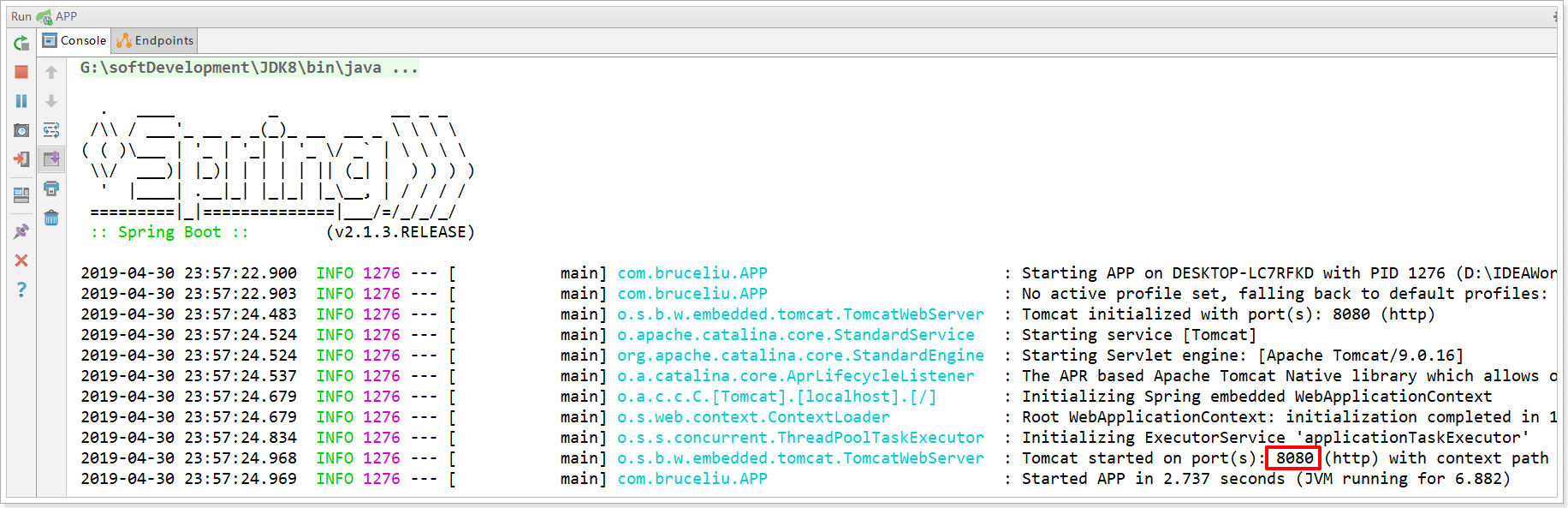The height and width of the screenshot is (508, 1568).
Task: Go down the stack trace
Action: pyautogui.click(x=51, y=101)
